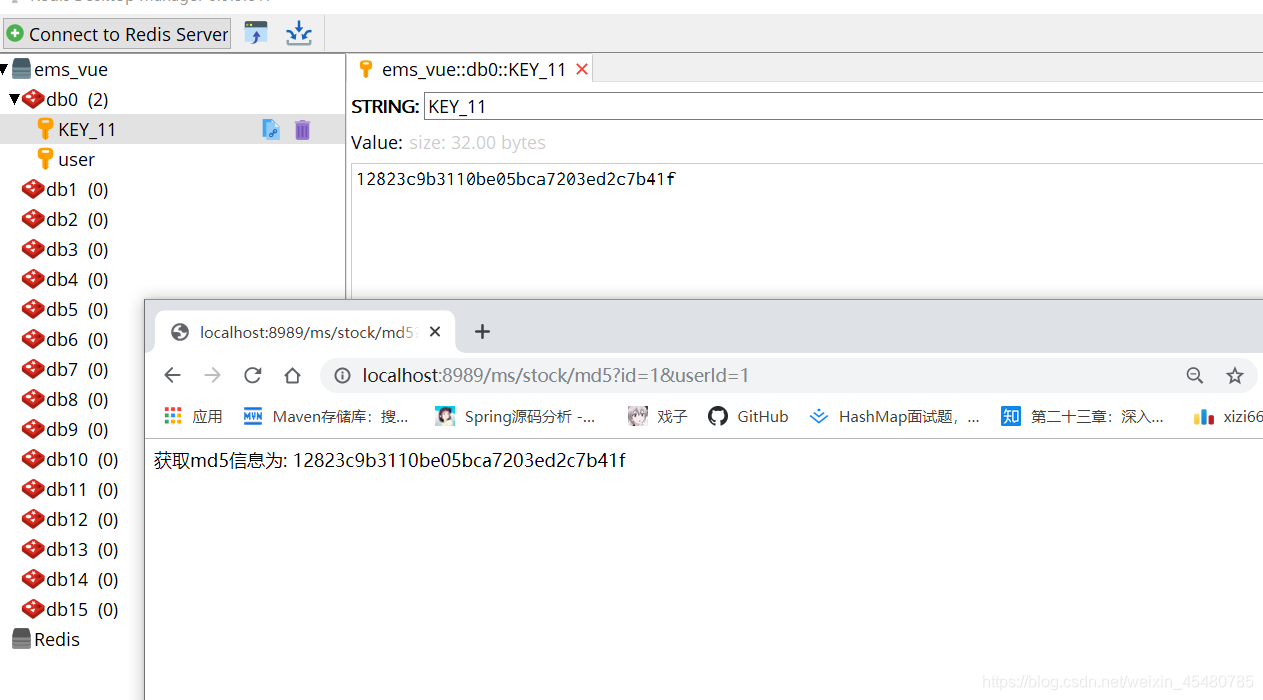Open db10 database

tap(70, 459)
